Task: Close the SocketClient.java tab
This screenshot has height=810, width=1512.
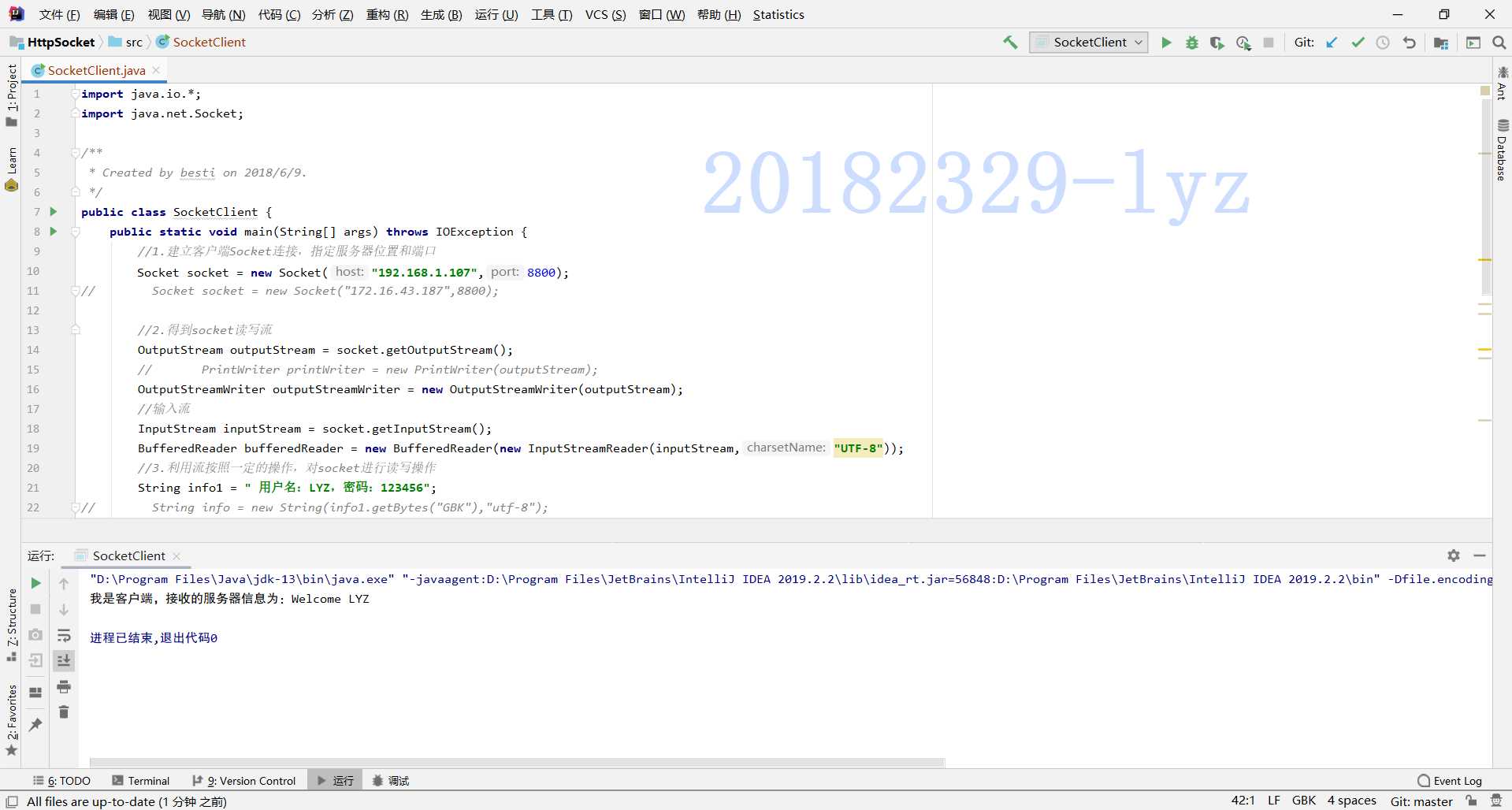Action: (156, 70)
